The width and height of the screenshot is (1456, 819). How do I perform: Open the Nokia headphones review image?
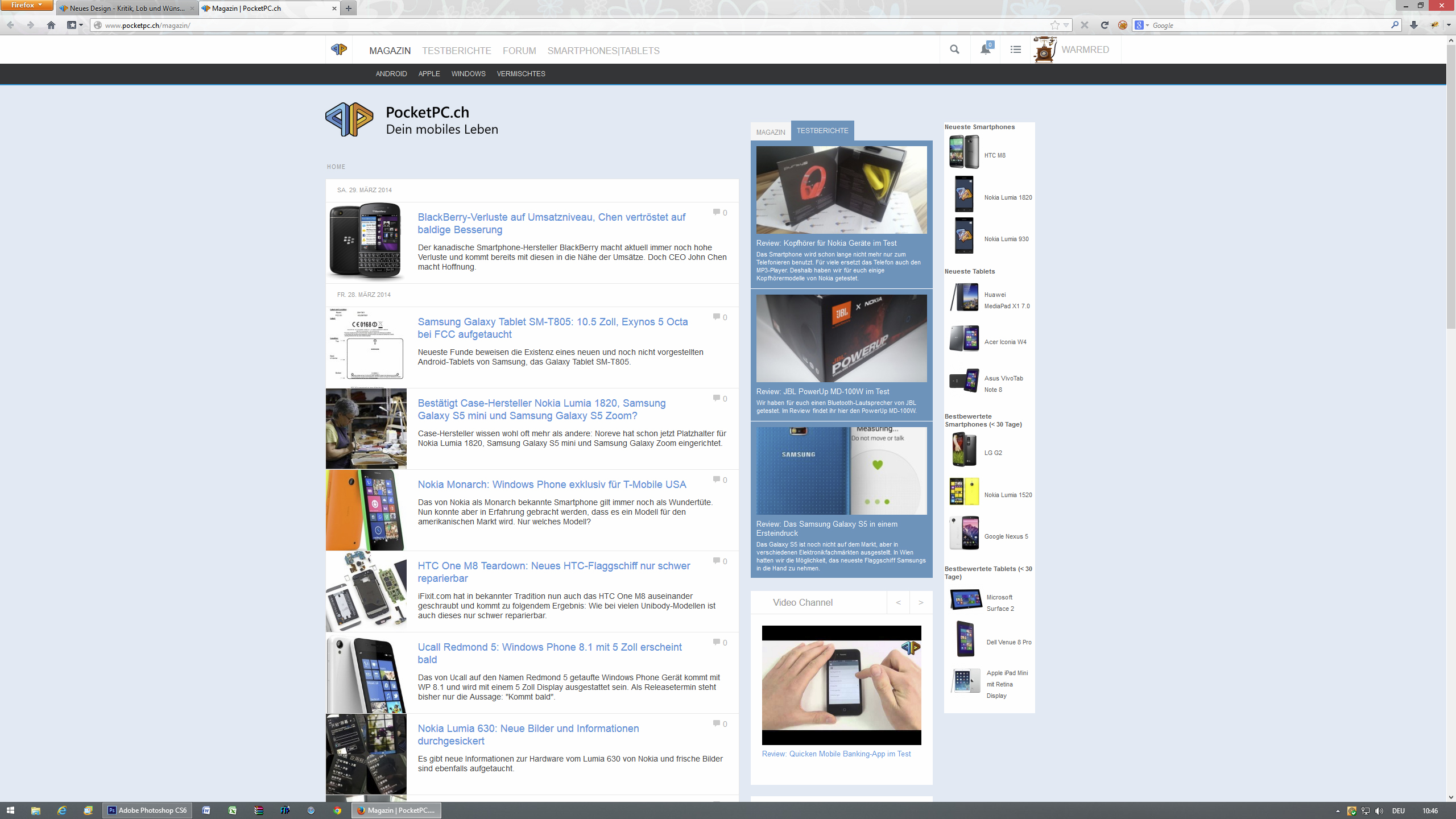click(x=841, y=190)
